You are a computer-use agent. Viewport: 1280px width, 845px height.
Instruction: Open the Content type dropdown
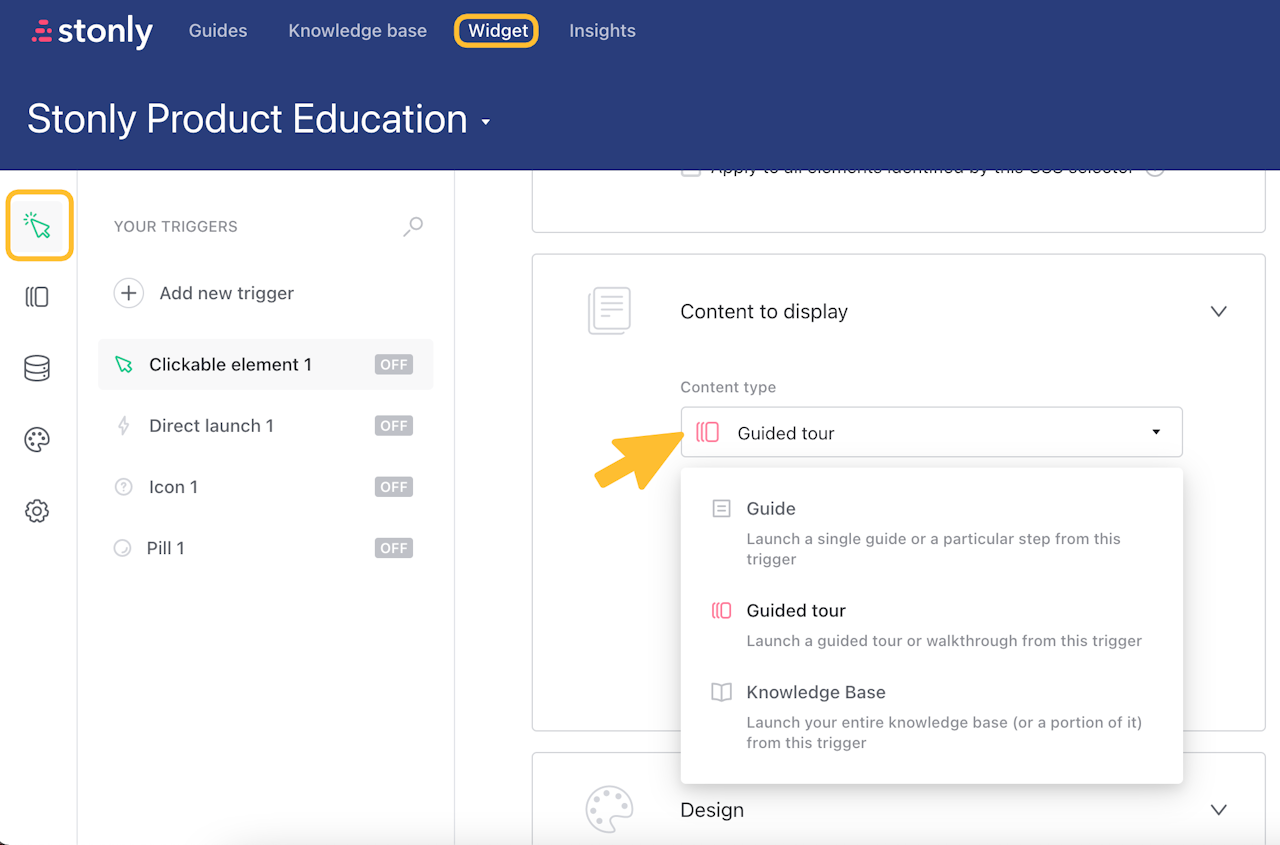[x=931, y=432]
